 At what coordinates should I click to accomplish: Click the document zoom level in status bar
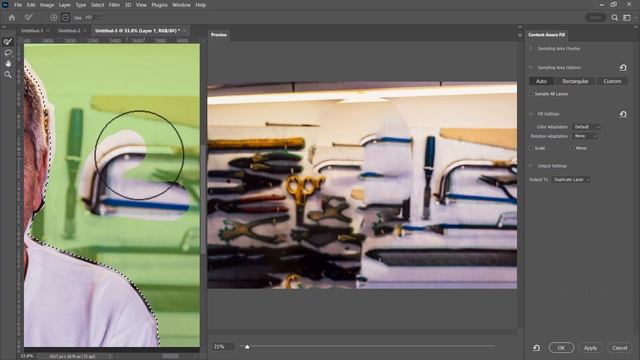click(x=27, y=356)
